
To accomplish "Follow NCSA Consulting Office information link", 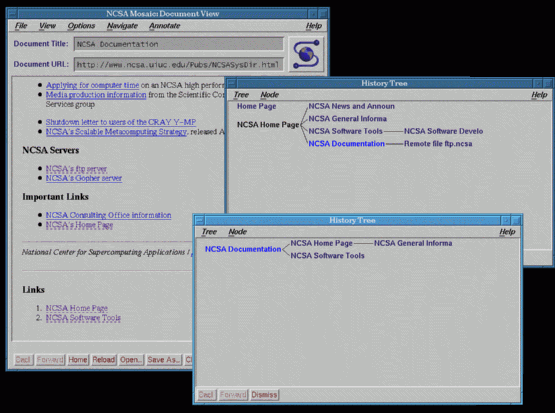I will [x=108, y=215].
